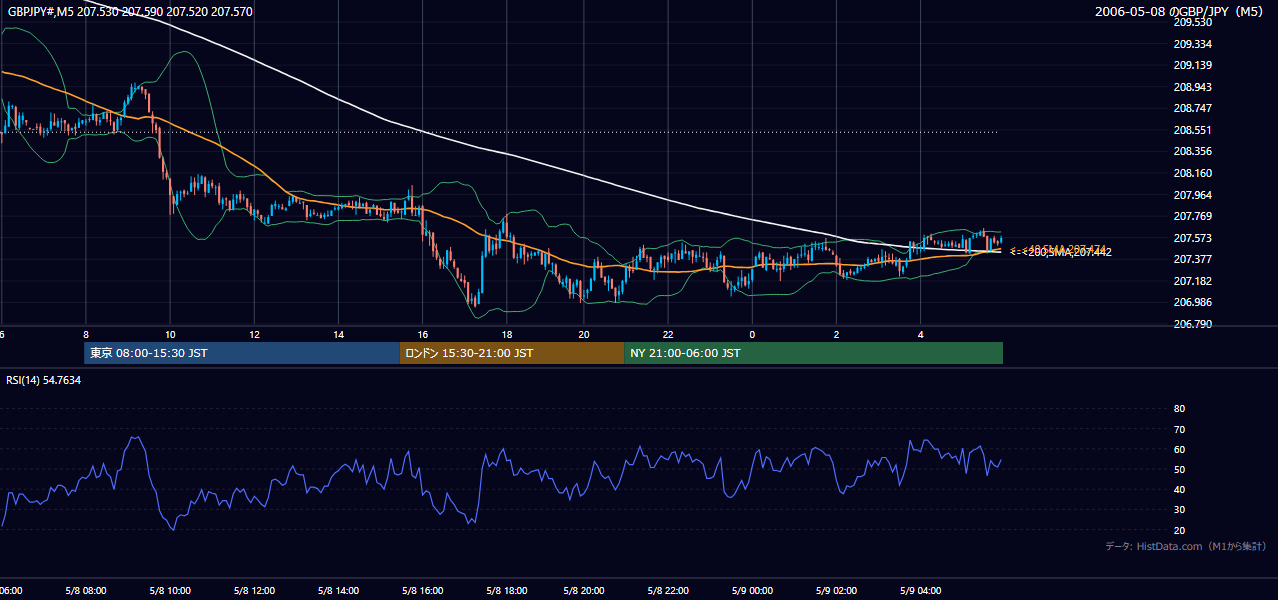Click RSI scale label 70
The image size is (1278, 600).
click(1179, 429)
